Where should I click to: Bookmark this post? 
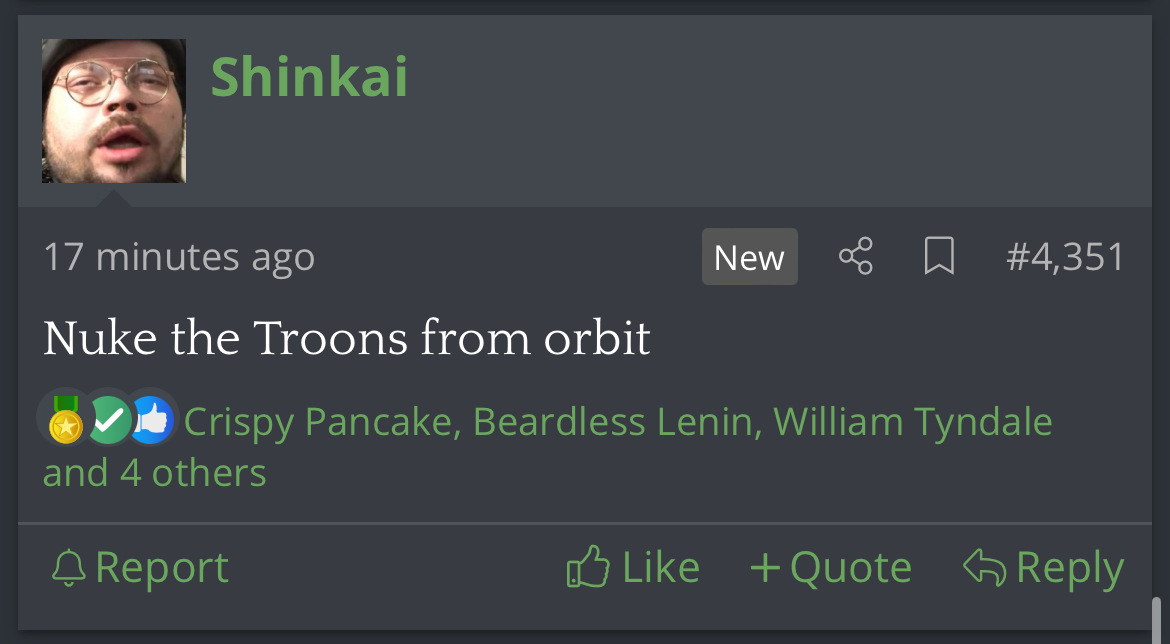(938, 257)
